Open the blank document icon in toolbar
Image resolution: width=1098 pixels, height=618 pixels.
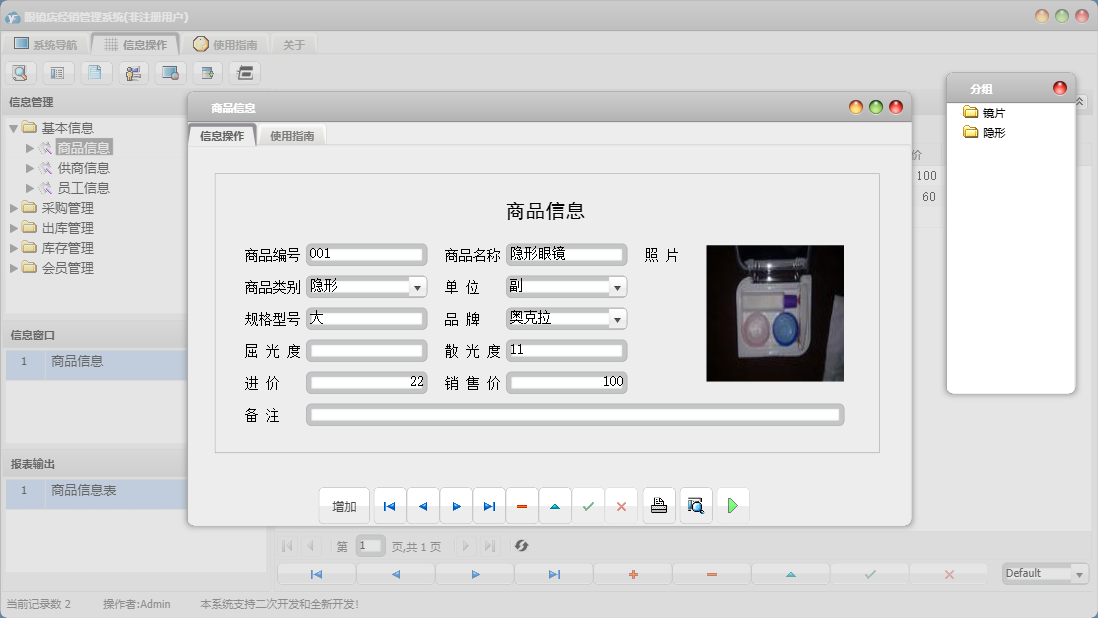coord(95,72)
